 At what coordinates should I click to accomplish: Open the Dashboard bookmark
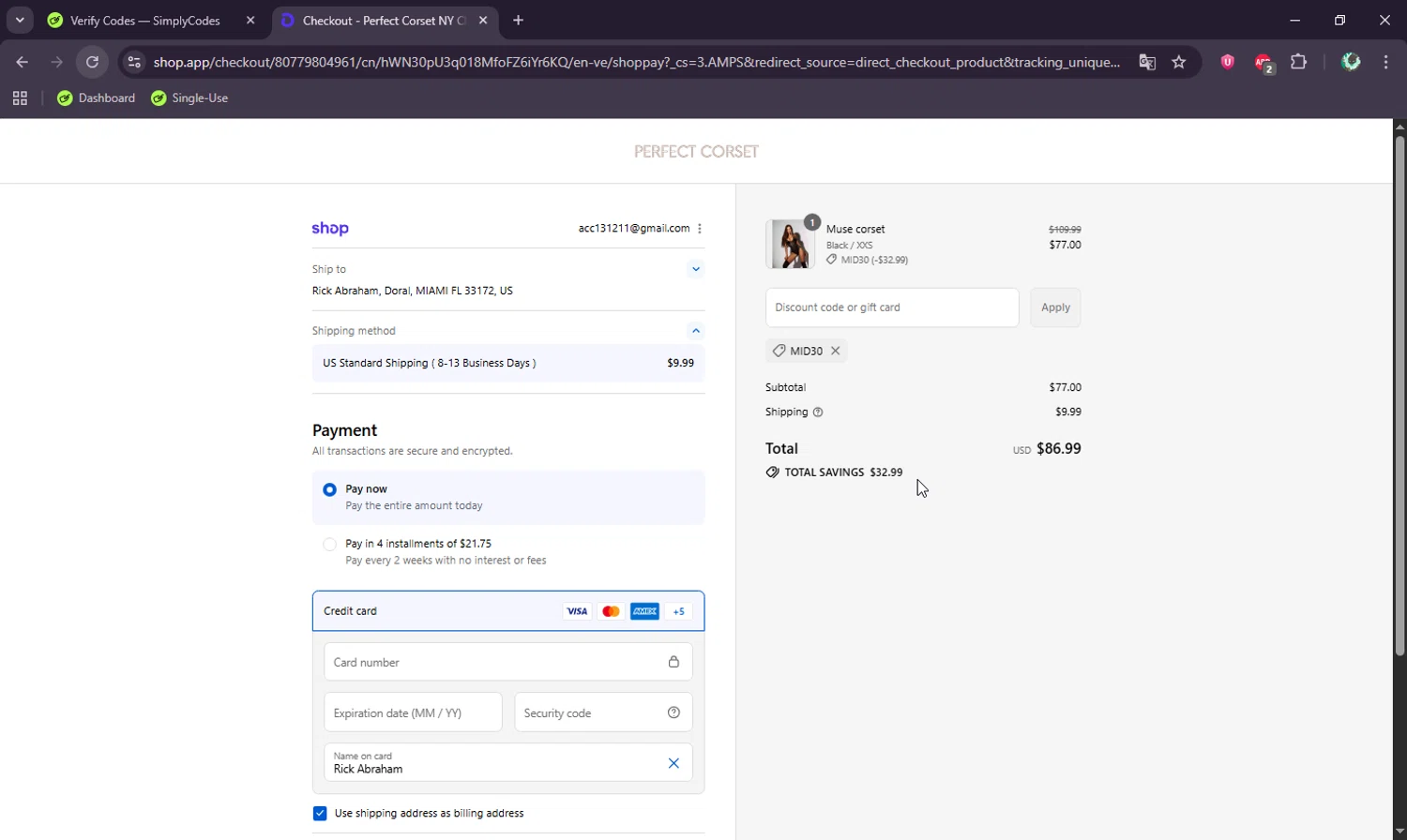click(96, 97)
